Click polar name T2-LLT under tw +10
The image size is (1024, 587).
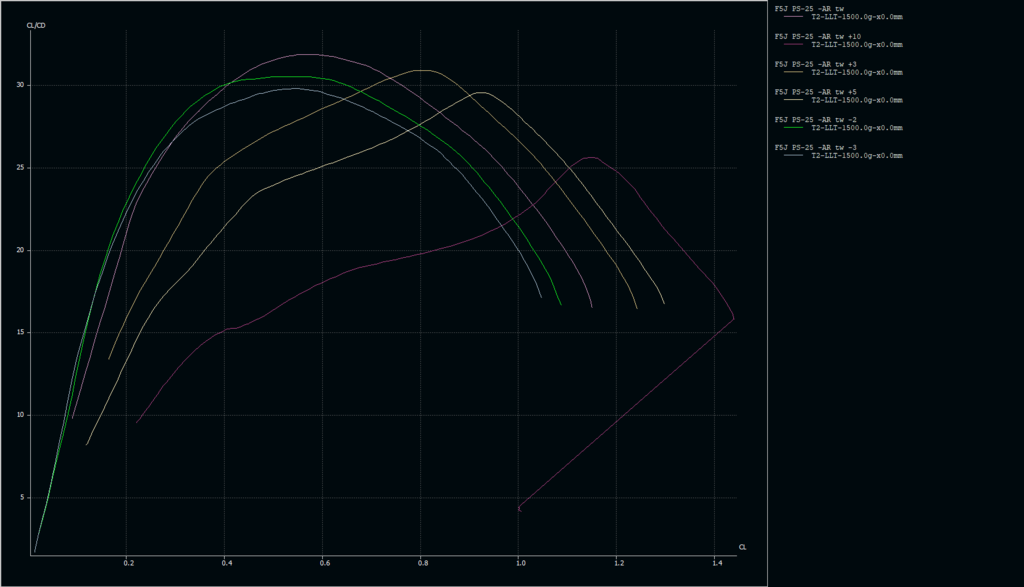point(856,44)
